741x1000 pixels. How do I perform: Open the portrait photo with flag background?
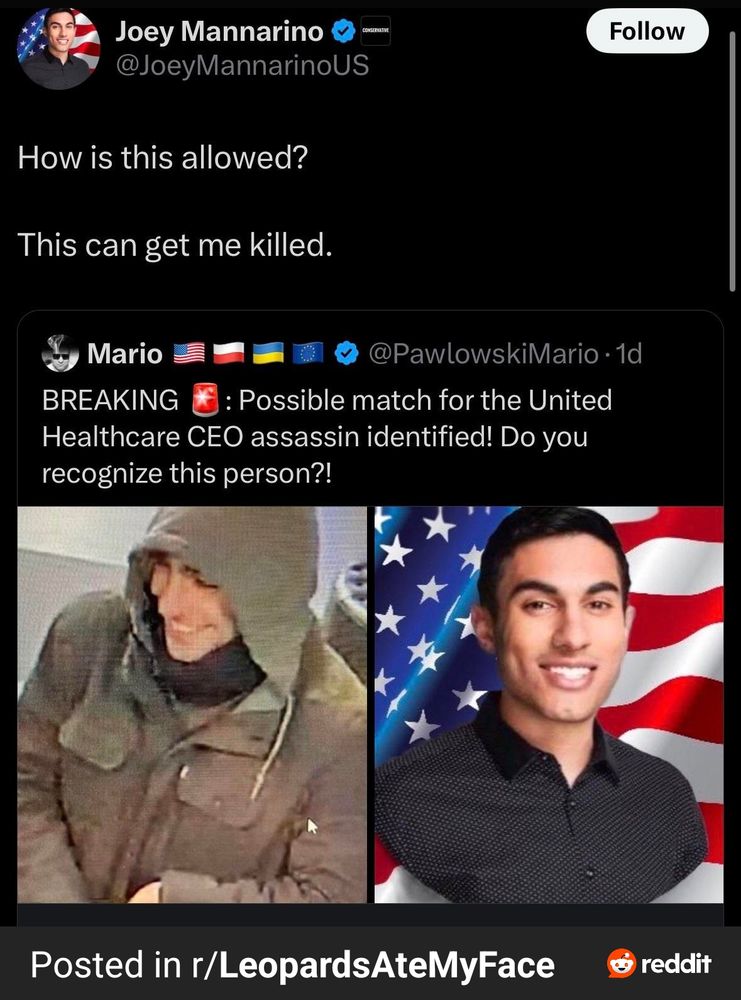549,705
